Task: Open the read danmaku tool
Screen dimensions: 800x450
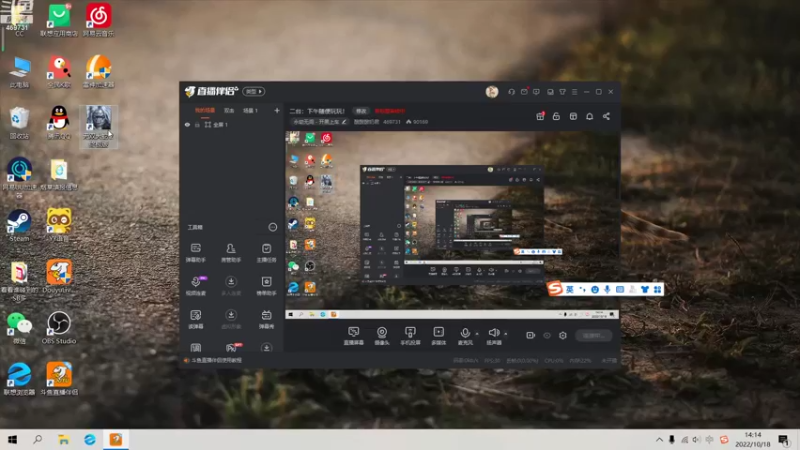Action: coord(195,319)
